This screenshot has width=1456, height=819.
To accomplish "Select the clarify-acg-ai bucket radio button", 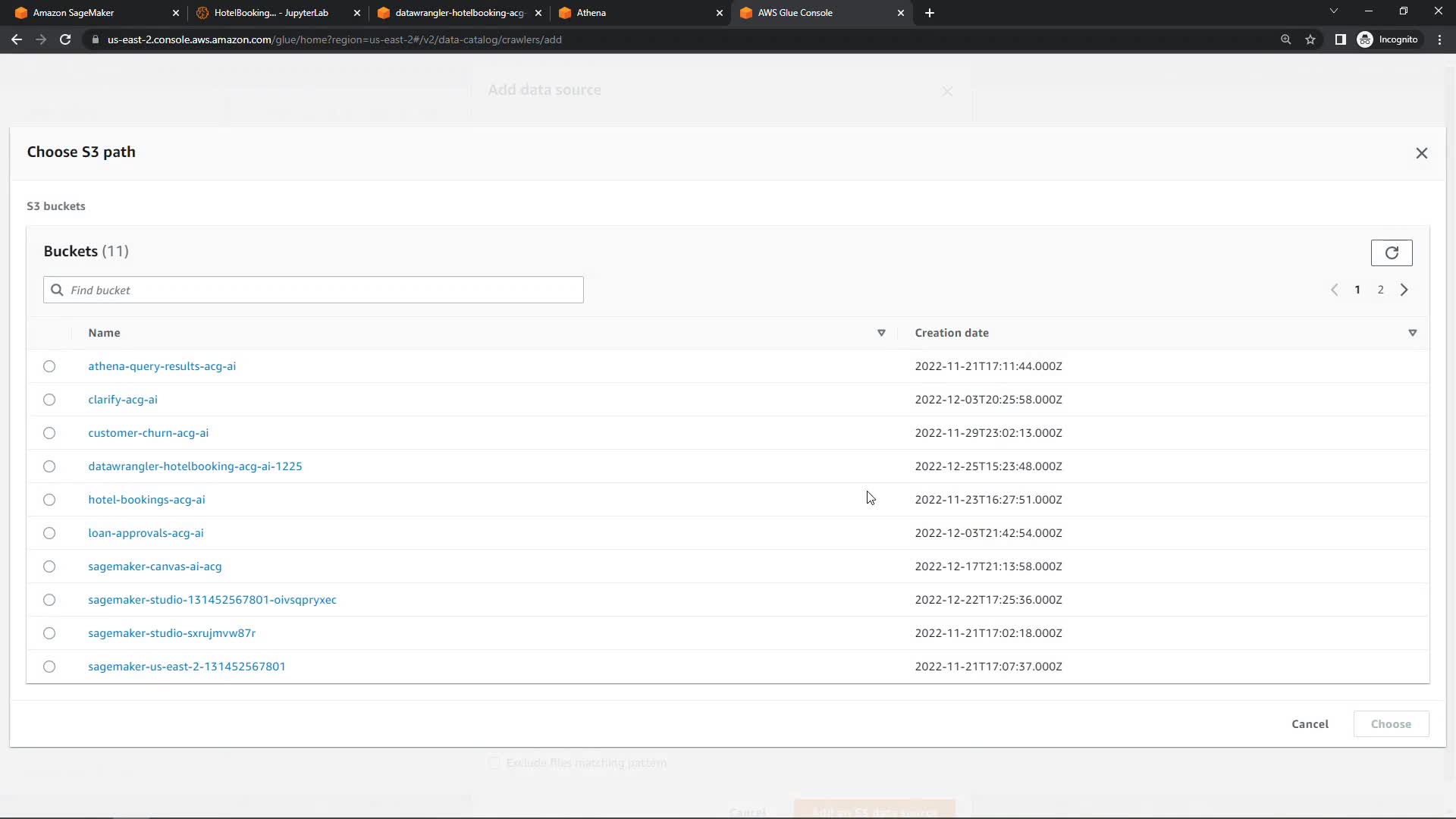I will [x=49, y=400].
